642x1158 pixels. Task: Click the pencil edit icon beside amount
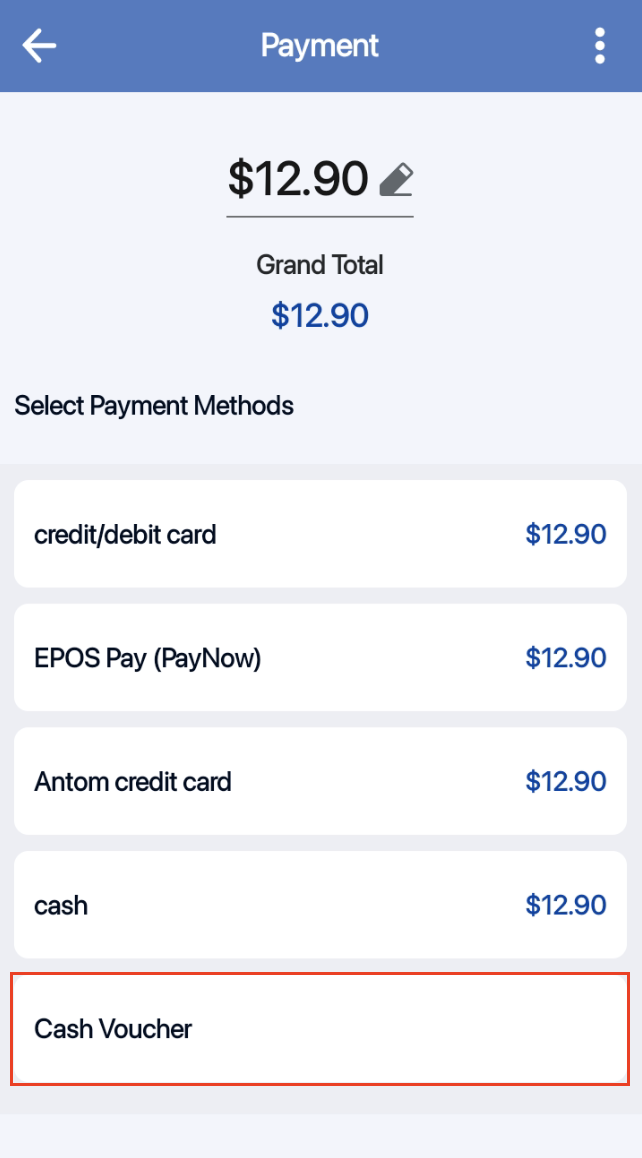click(x=396, y=180)
